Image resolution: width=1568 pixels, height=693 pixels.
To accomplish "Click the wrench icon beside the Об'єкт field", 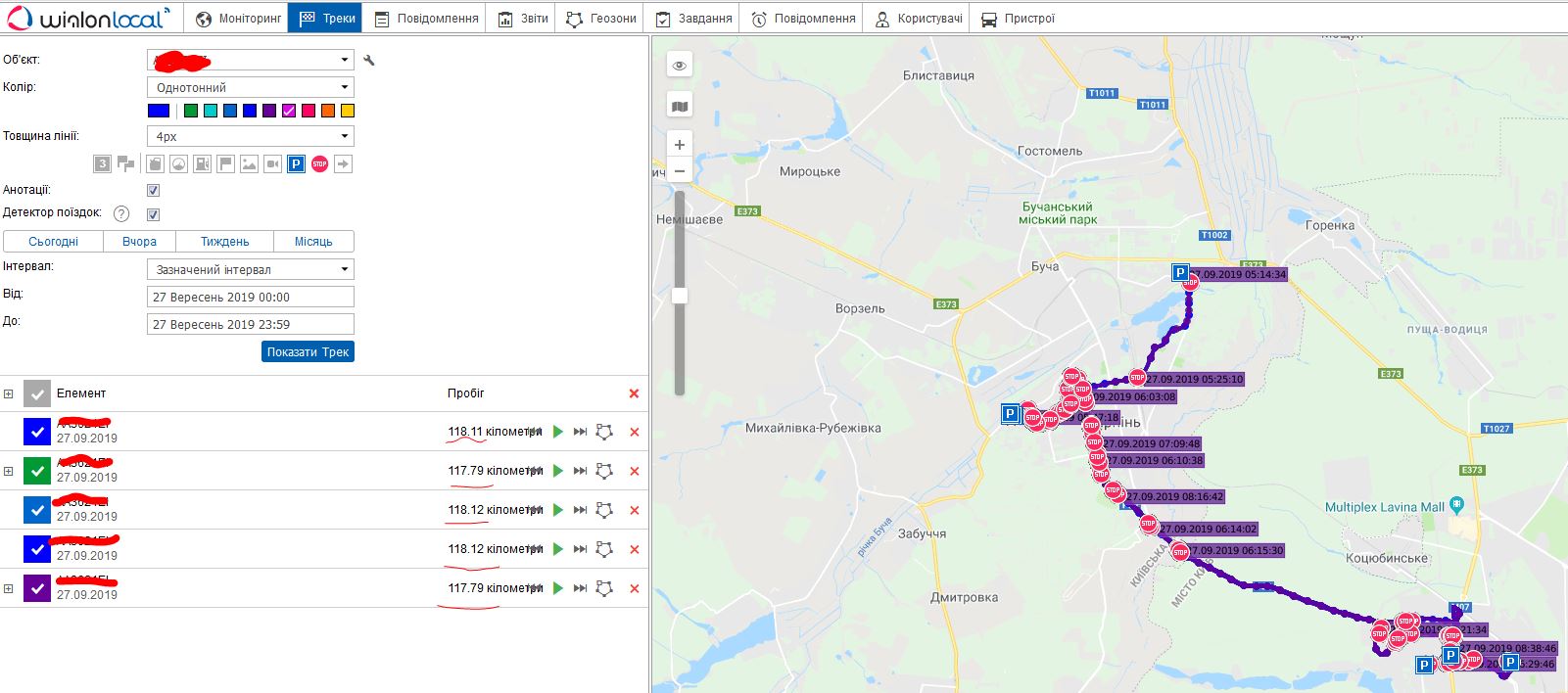I will pyautogui.click(x=369, y=61).
